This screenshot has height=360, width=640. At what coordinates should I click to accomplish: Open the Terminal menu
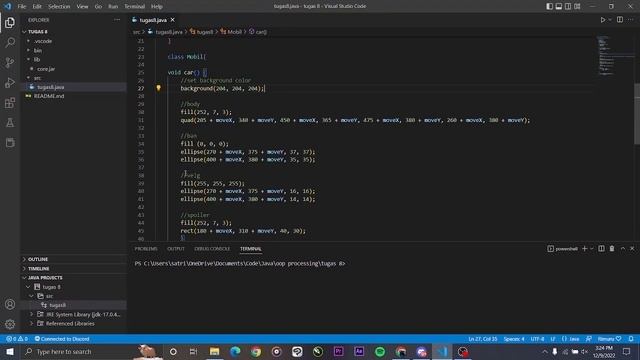point(135,6)
